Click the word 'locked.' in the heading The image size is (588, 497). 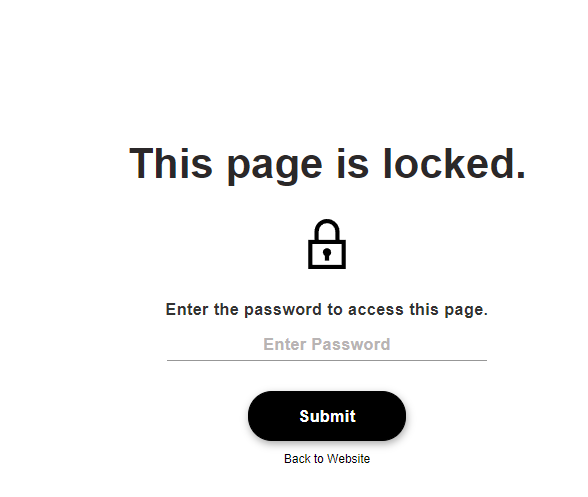click(x=454, y=163)
